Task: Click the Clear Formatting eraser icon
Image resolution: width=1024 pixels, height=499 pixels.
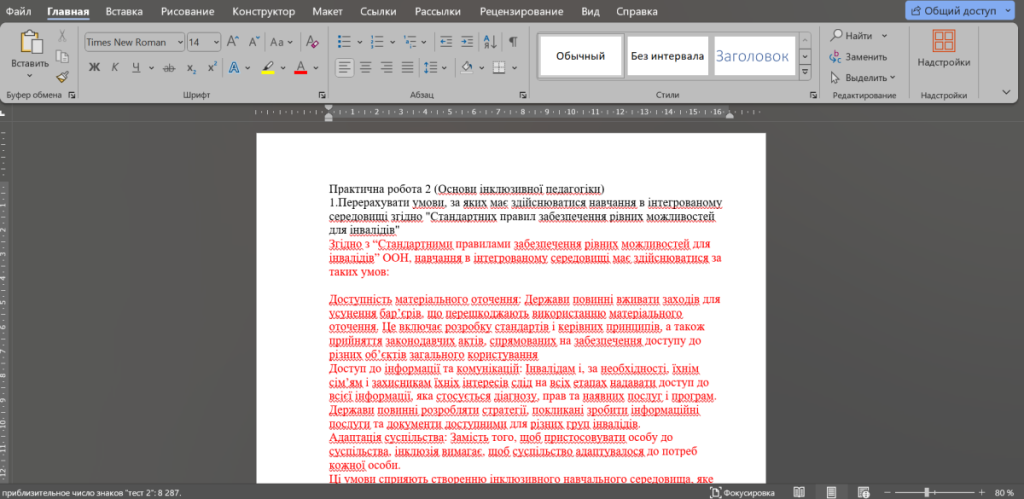Action: [312, 42]
